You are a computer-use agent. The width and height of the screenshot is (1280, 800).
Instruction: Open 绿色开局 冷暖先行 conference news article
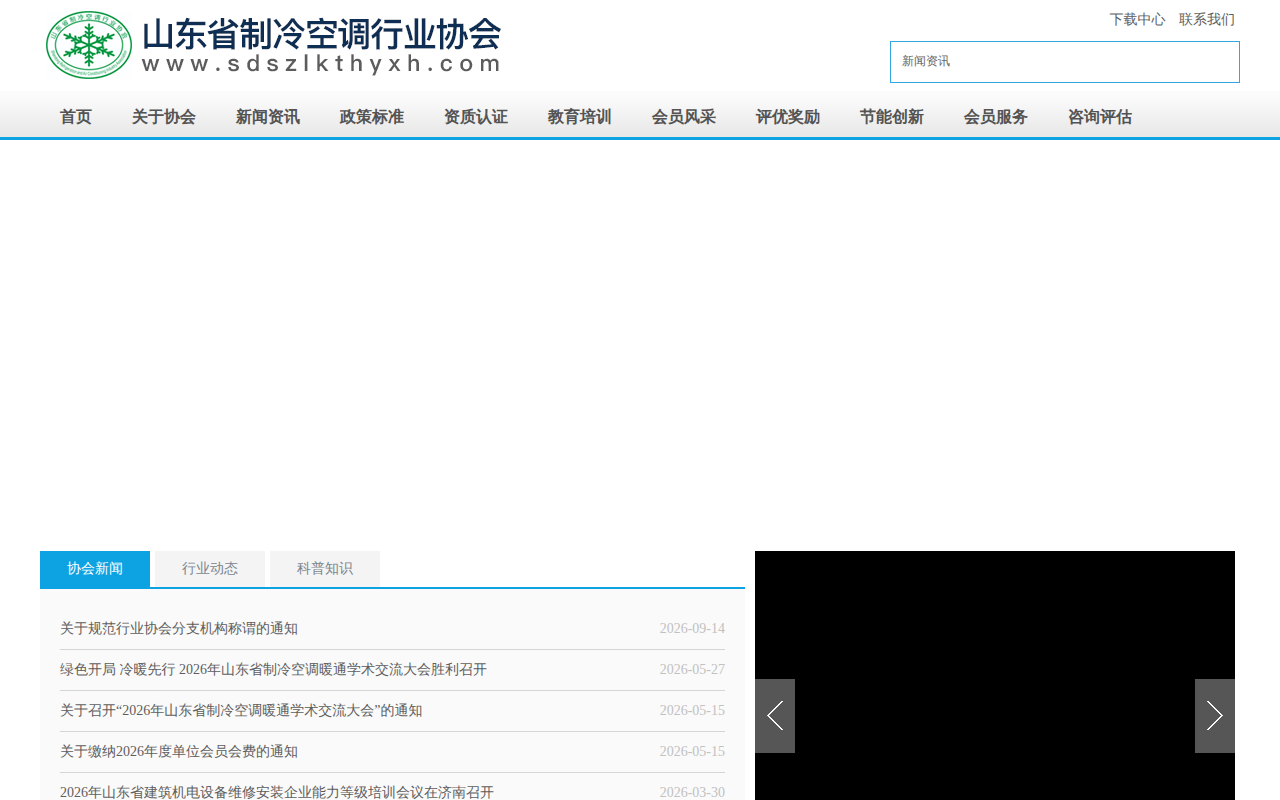point(273,670)
